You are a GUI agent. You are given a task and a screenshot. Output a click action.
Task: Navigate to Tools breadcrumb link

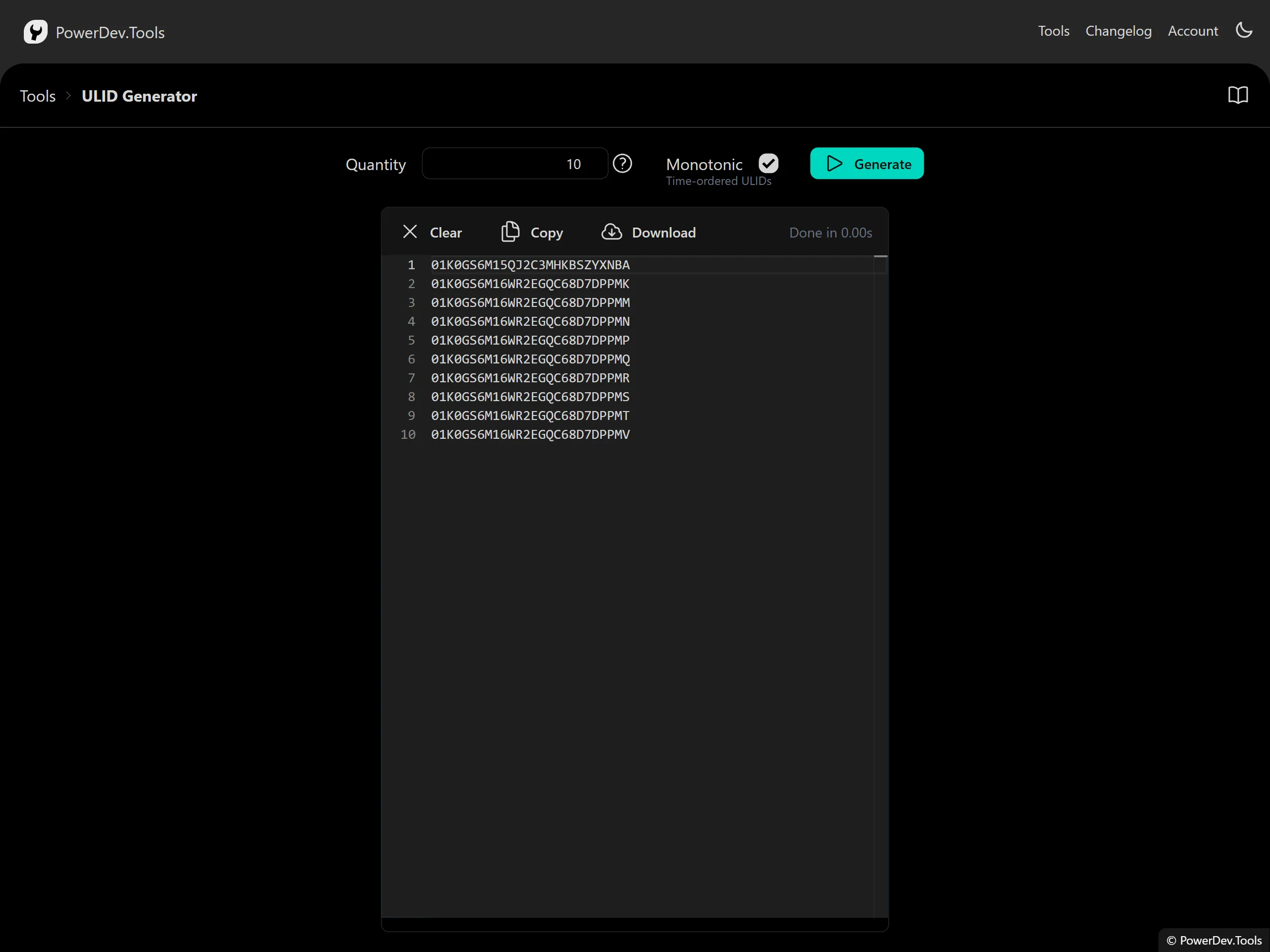pos(38,96)
